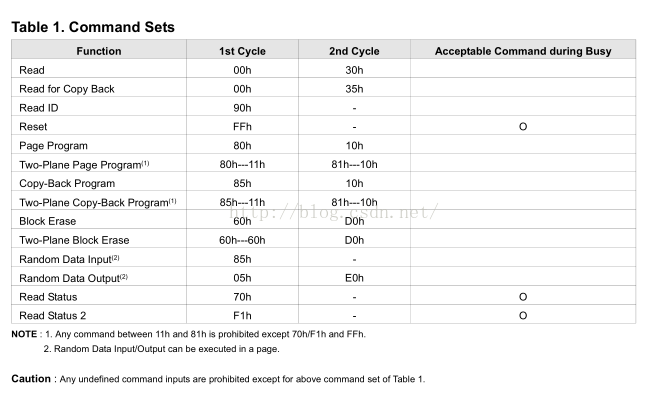Click the "Table 1. Command Sets" title
649x403 pixels.
(x=93, y=27)
